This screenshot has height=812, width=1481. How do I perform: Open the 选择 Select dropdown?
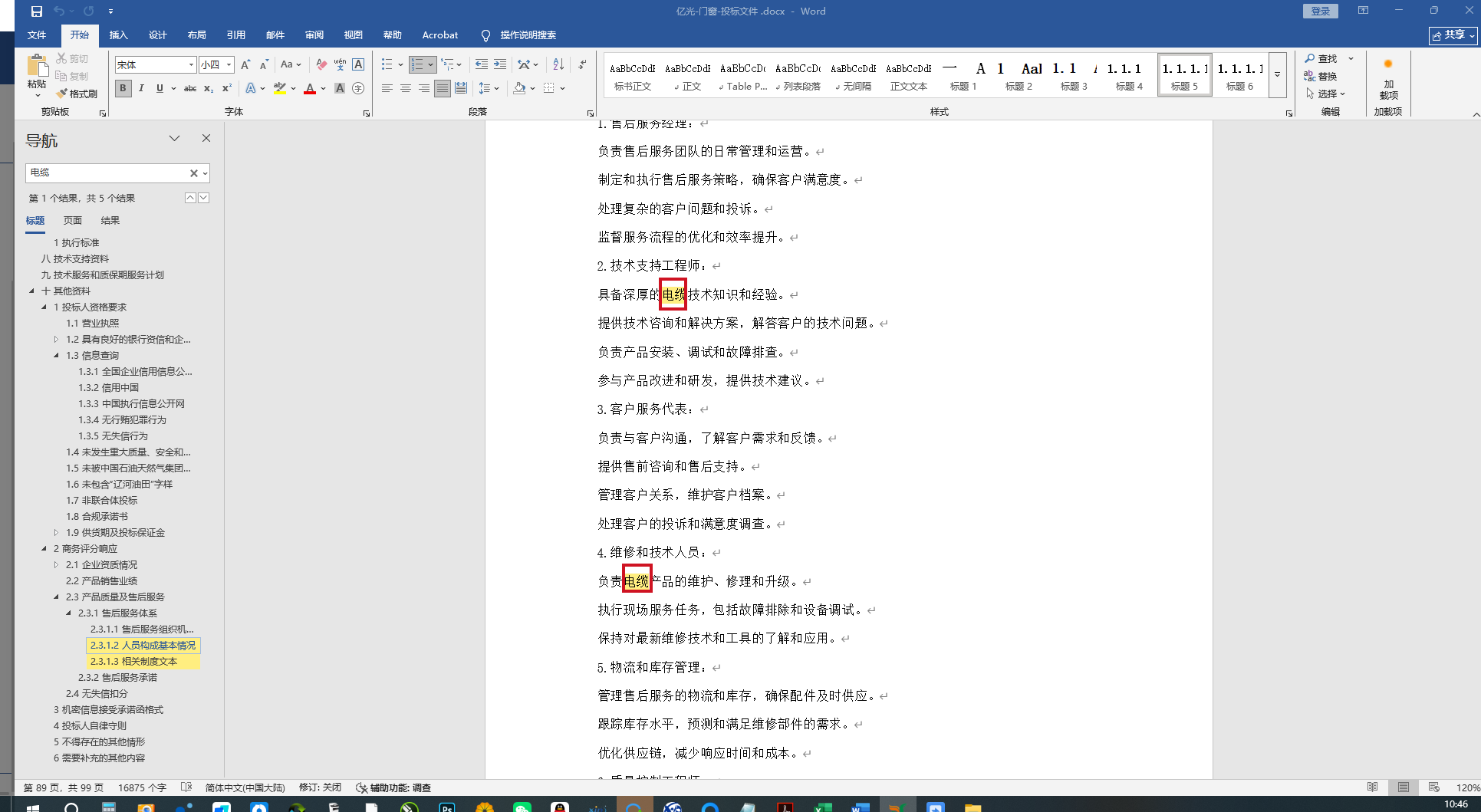1325,94
